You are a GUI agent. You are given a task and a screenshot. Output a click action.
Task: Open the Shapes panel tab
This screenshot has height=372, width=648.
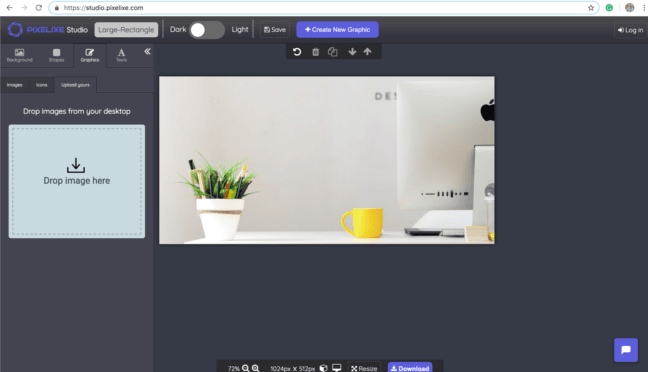click(56, 55)
